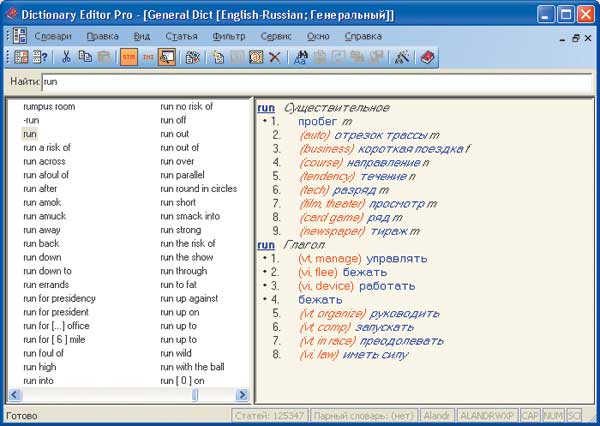Open the Словари menu
Screen dimensions: 600x426
click(53, 36)
